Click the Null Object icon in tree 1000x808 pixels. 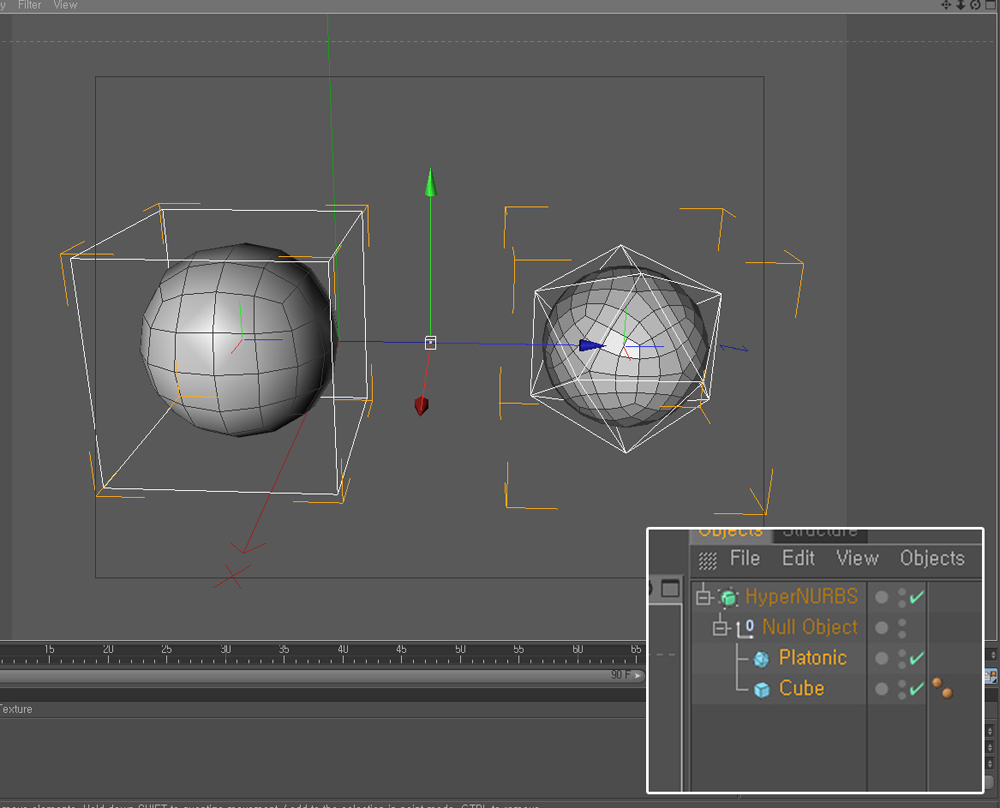tap(746, 628)
